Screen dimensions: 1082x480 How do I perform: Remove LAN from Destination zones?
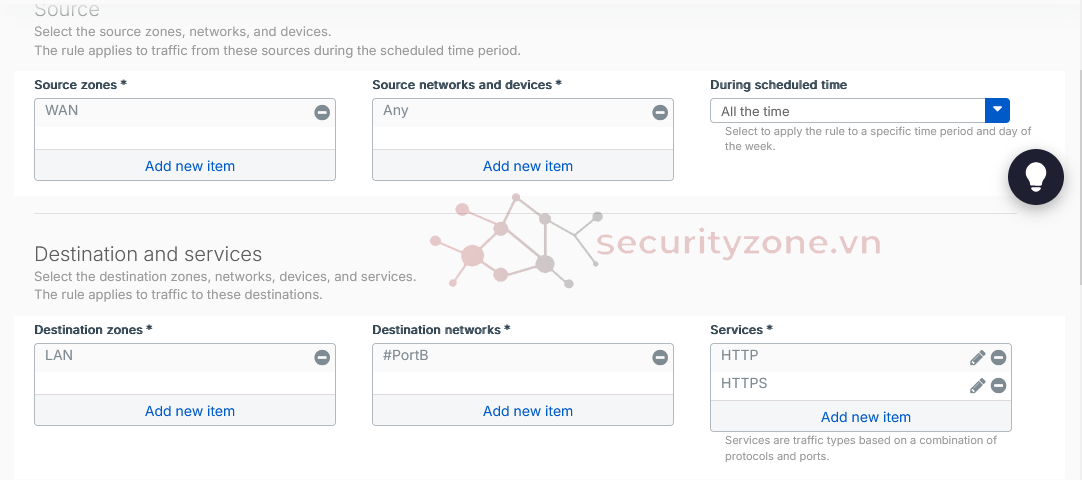[322, 357]
